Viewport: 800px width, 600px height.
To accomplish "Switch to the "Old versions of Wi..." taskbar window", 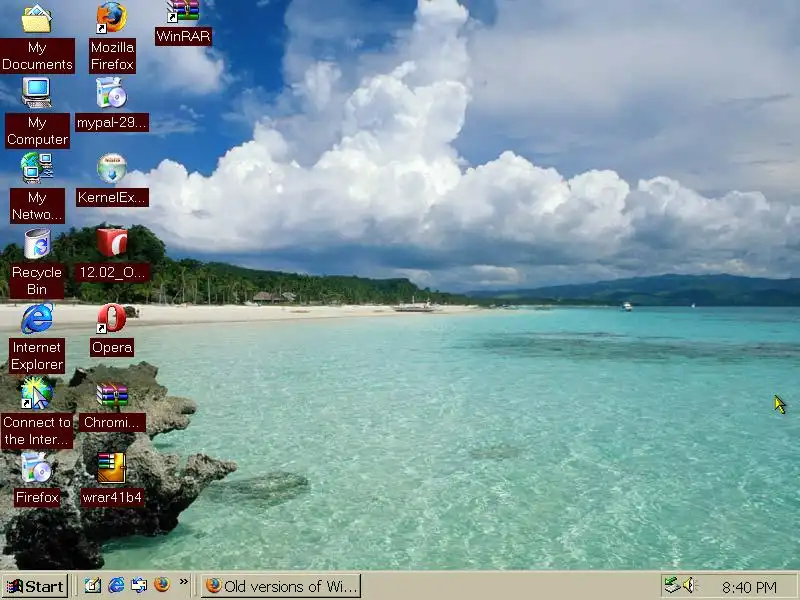I will tap(281, 586).
